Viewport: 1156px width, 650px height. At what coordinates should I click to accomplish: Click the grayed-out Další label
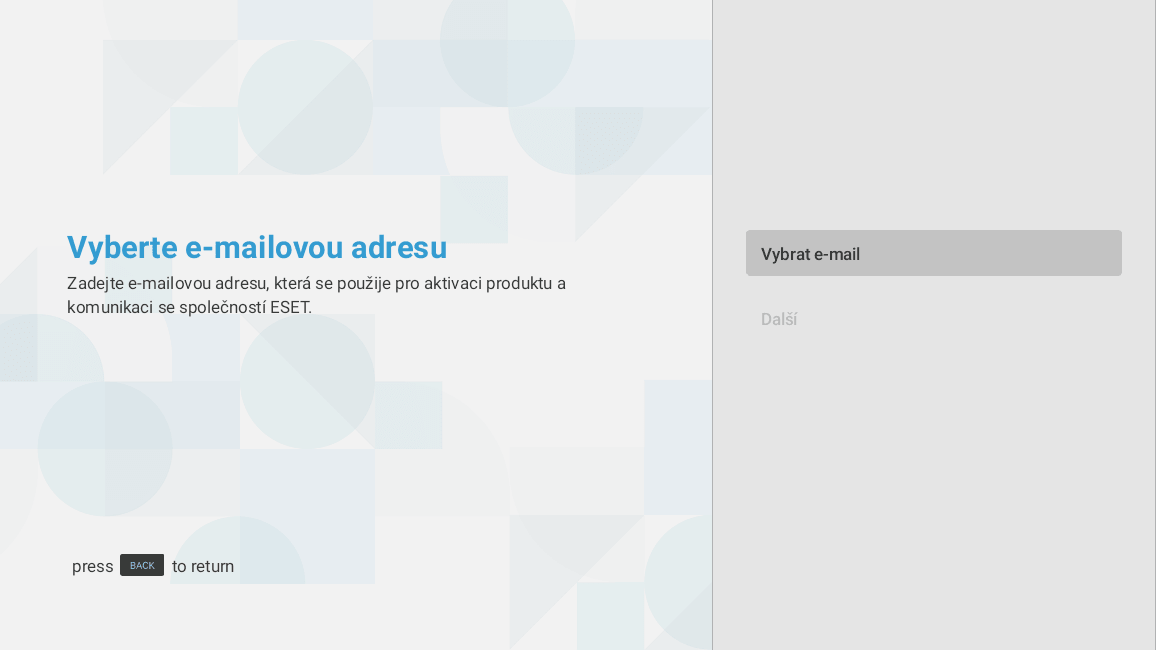click(779, 319)
